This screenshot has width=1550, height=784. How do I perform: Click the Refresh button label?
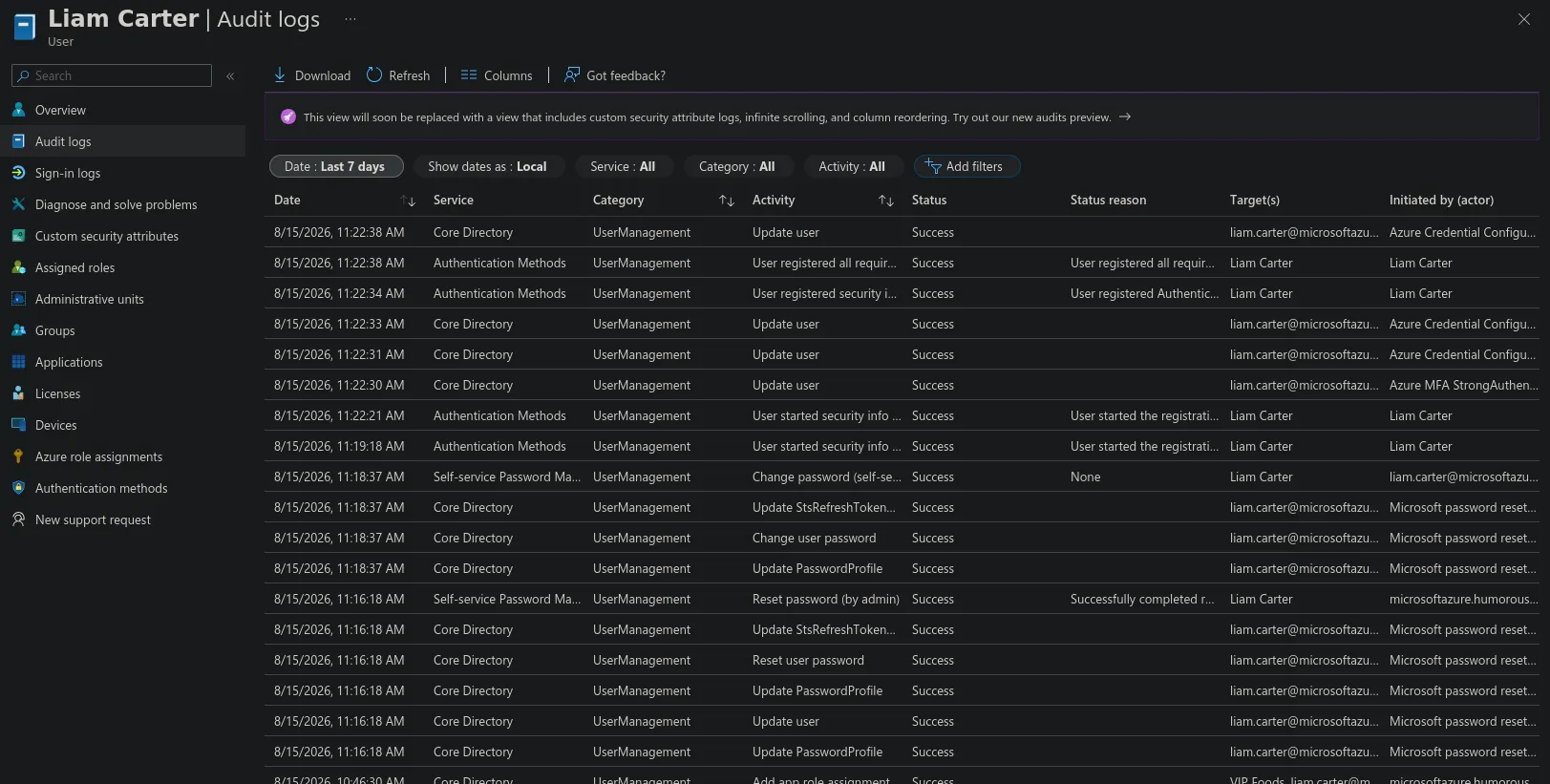[409, 75]
